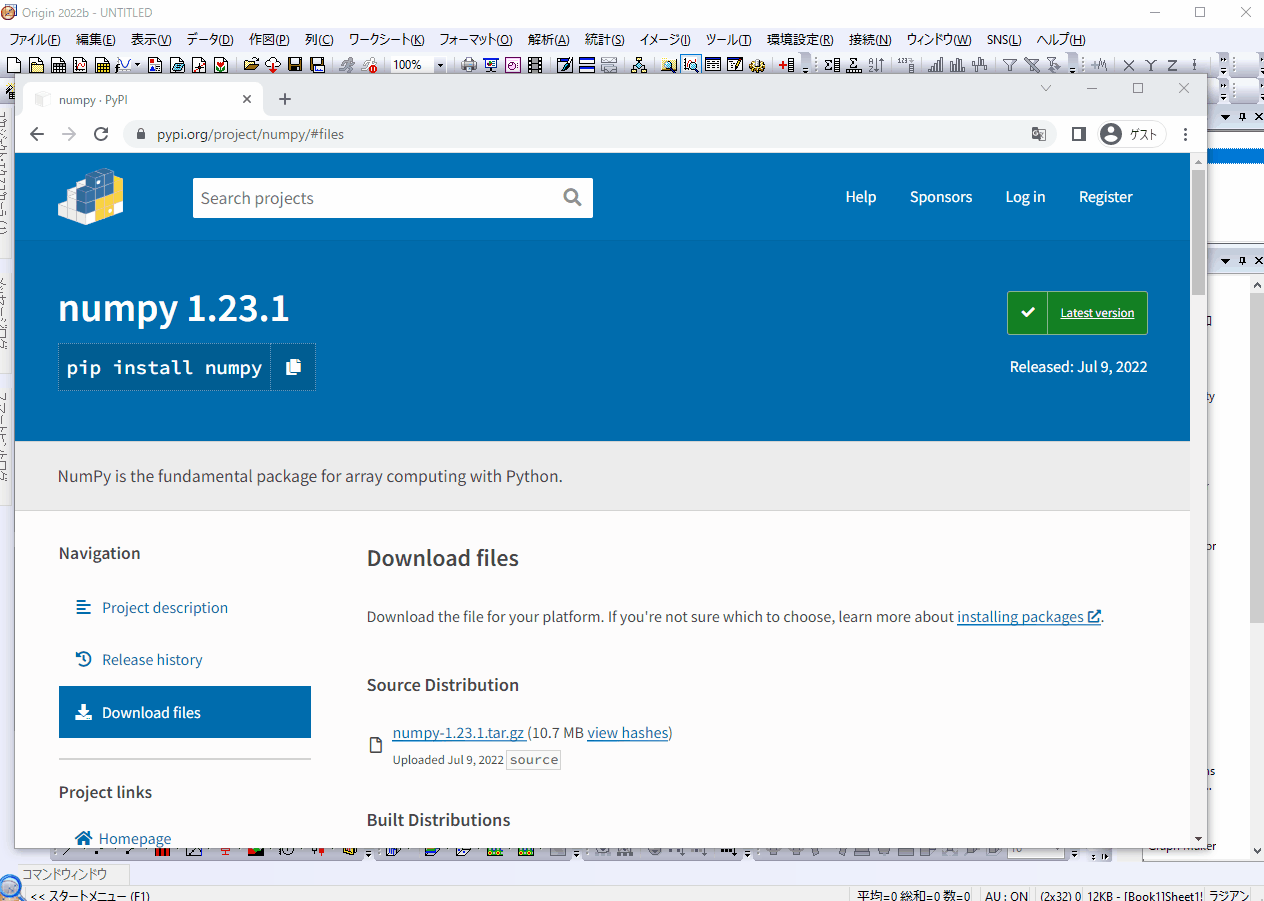Screen dimensions: 1264x901
Task: Reload the PyPI page
Action: (x=101, y=134)
